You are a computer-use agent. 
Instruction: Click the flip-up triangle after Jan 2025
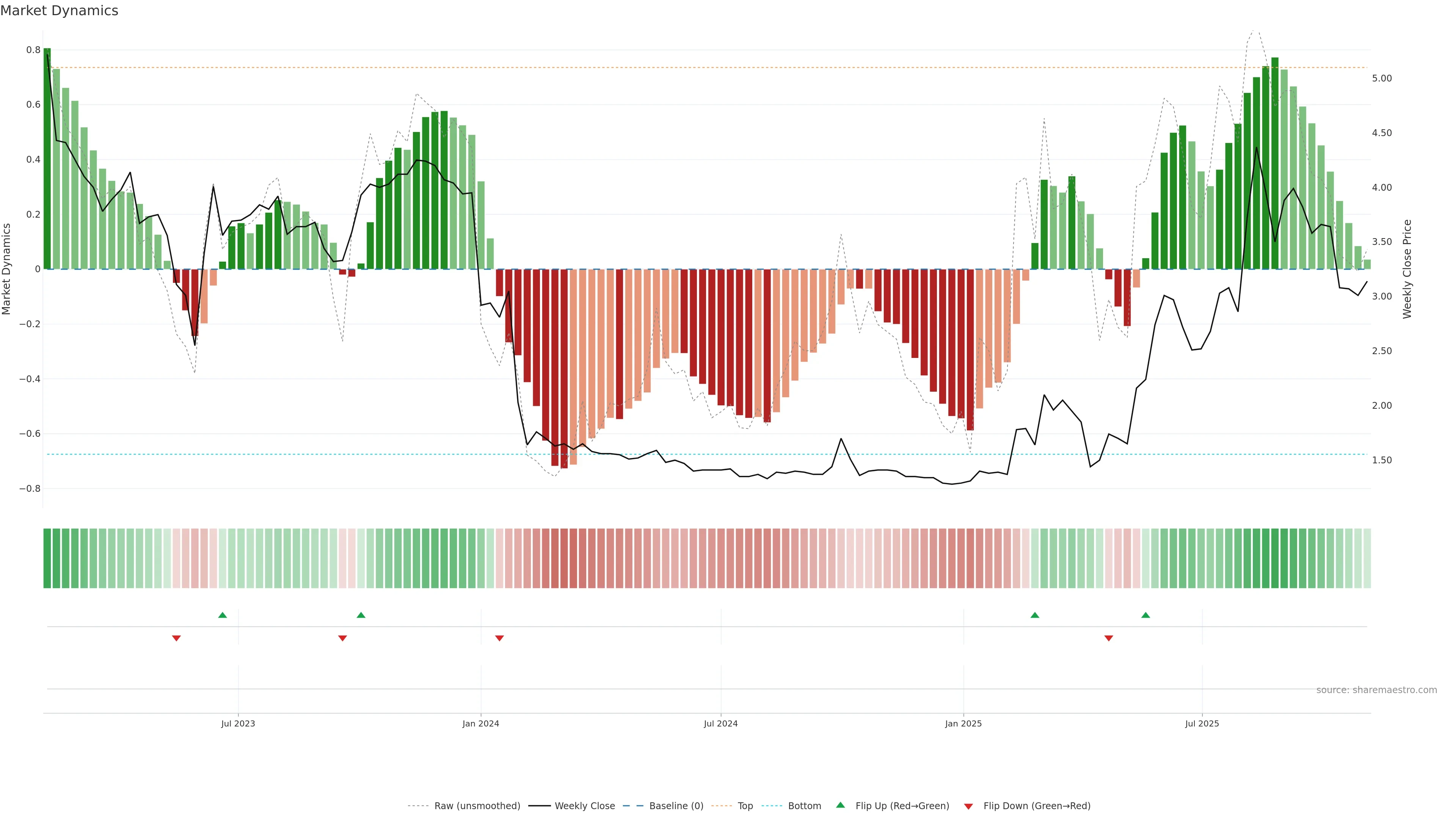pyautogui.click(x=1035, y=615)
